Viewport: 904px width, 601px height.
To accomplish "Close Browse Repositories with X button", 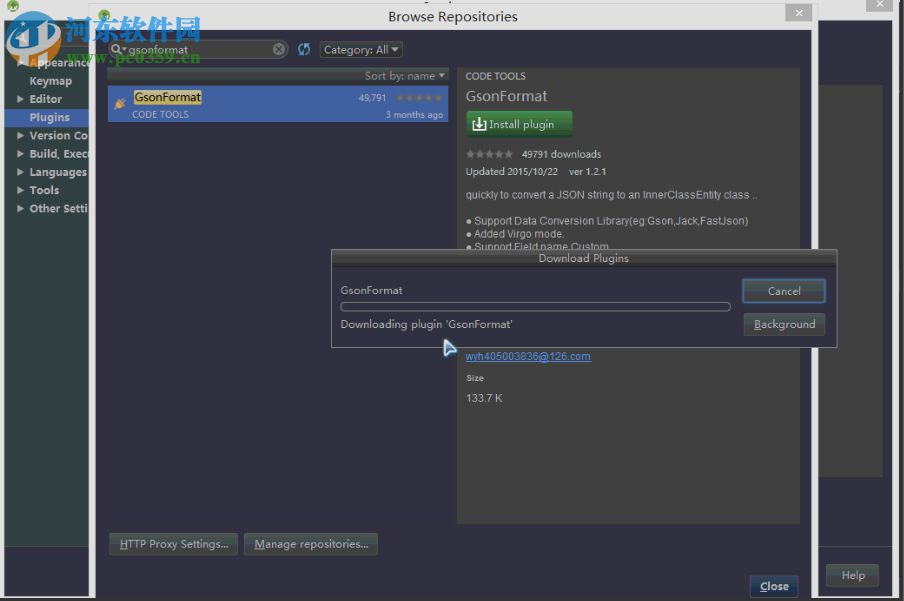I will point(798,13).
